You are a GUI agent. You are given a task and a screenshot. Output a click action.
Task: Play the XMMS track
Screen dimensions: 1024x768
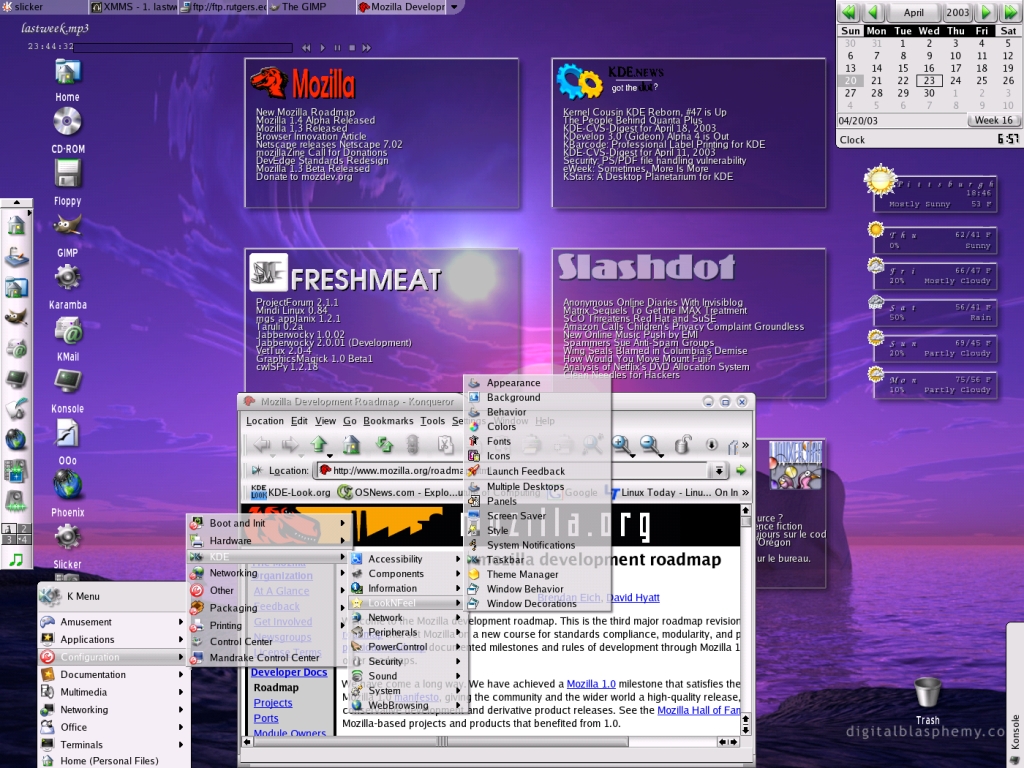pyautogui.click(x=322, y=48)
